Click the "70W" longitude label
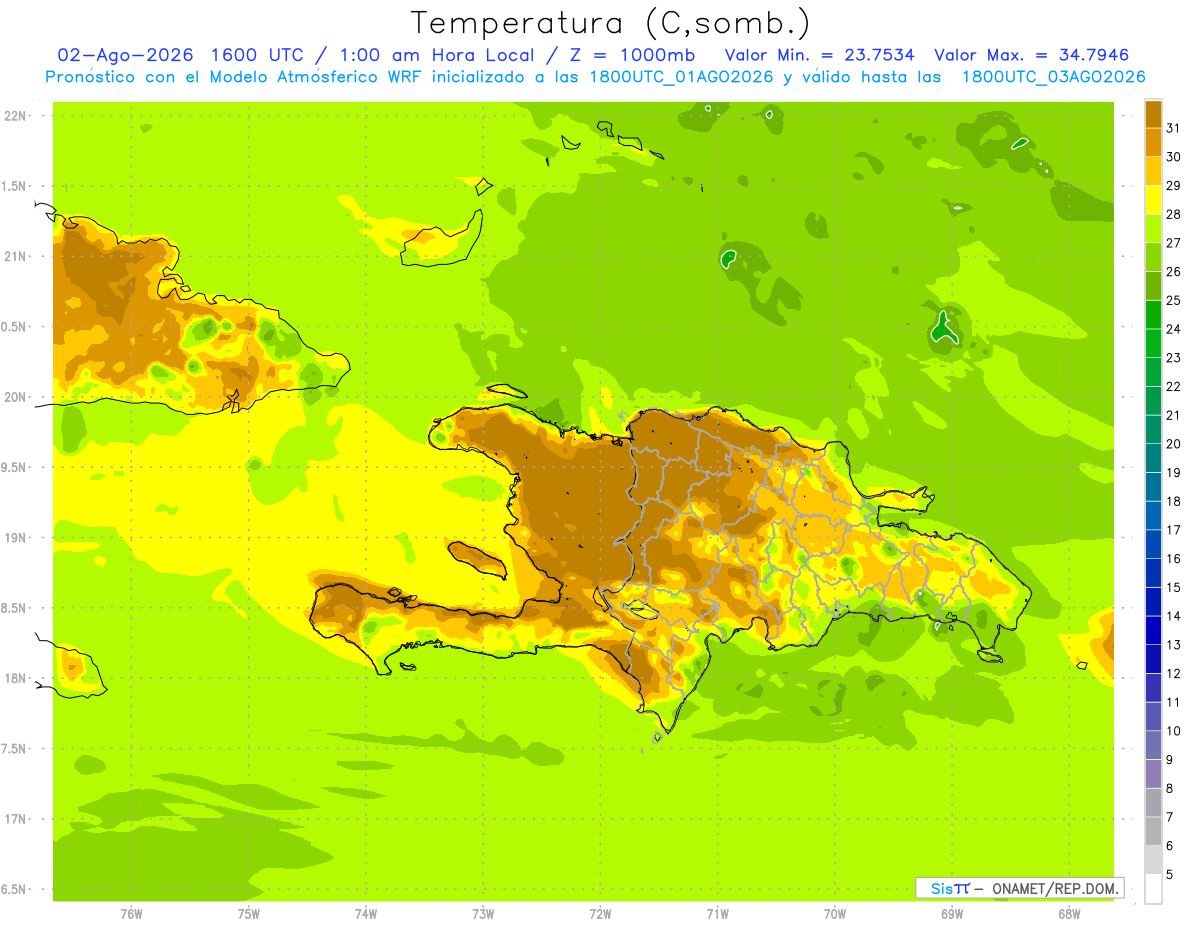This screenshot has height=927, width=1200. [x=835, y=914]
